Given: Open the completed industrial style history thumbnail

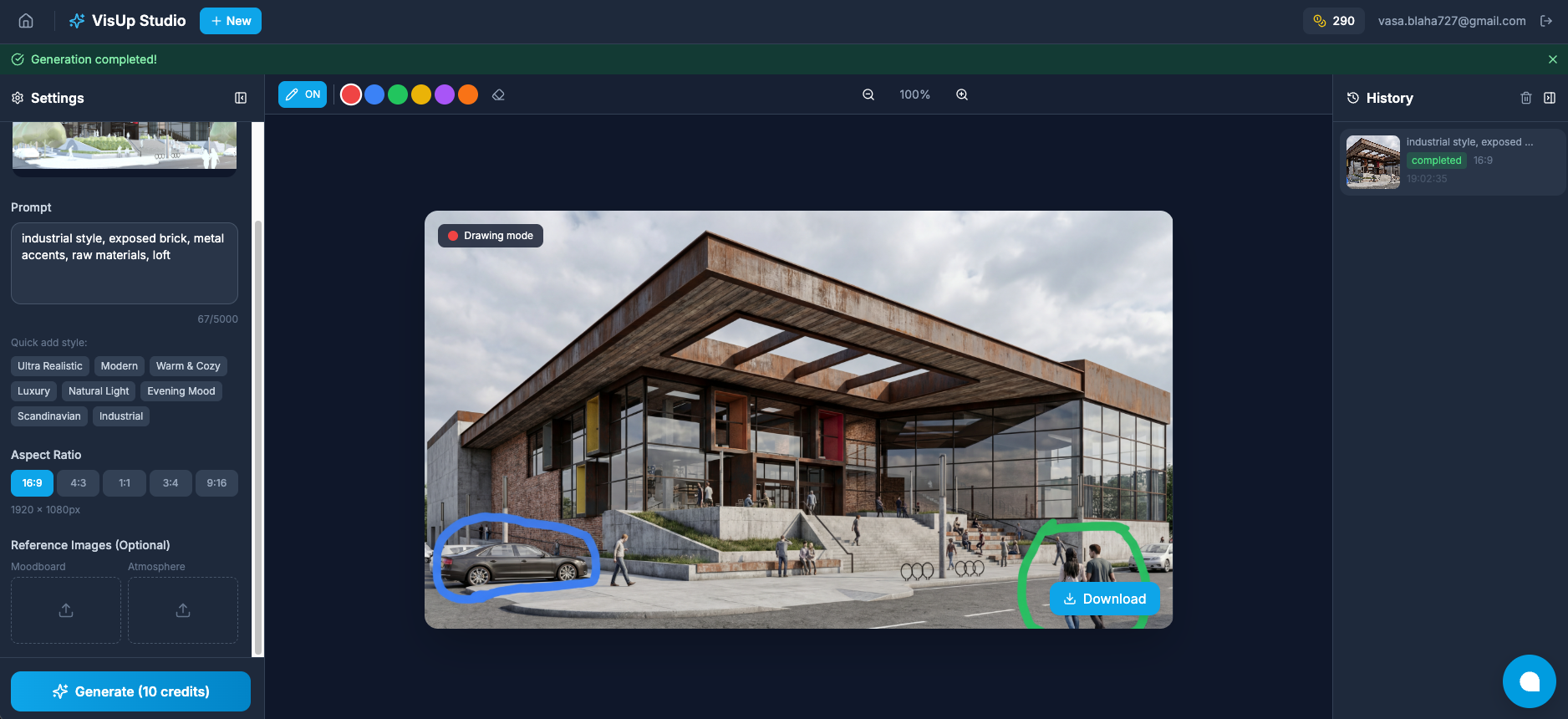Looking at the screenshot, I should (1372, 162).
